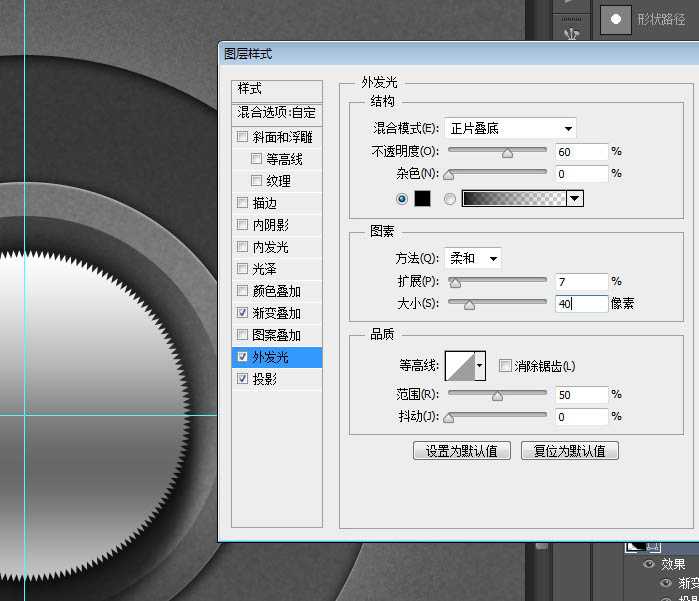
Task: Click 设置为默认值 button
Action: pos(462,451)
